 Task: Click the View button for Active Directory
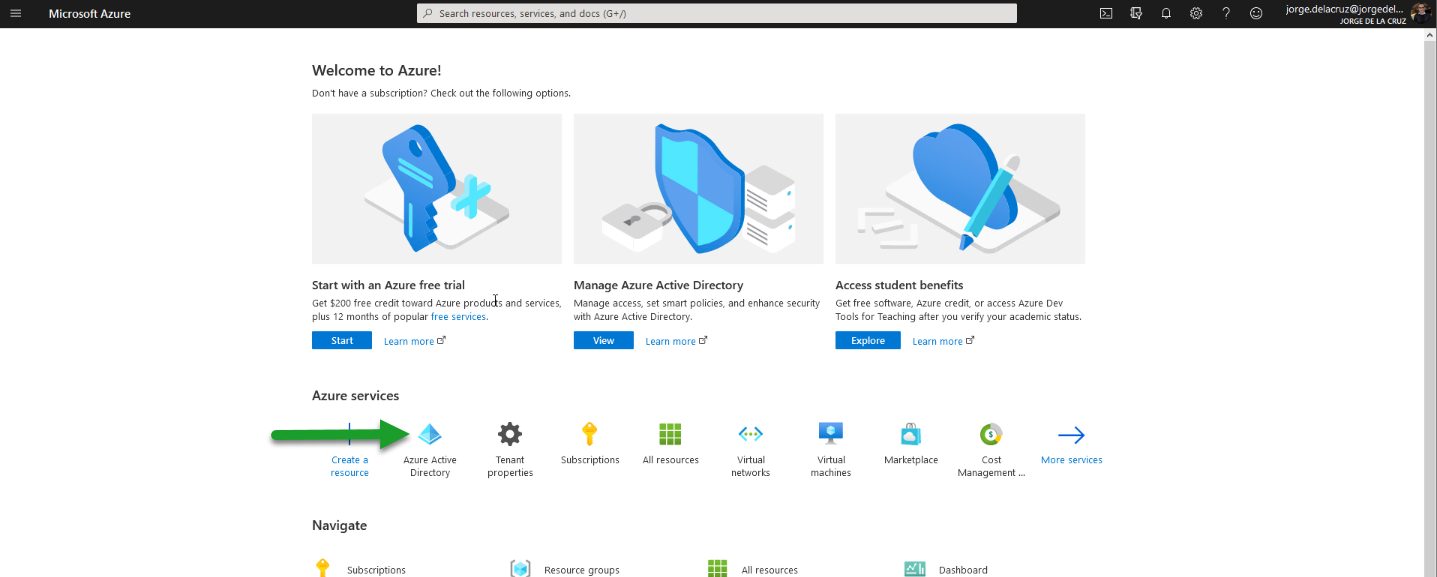point(604,341)
